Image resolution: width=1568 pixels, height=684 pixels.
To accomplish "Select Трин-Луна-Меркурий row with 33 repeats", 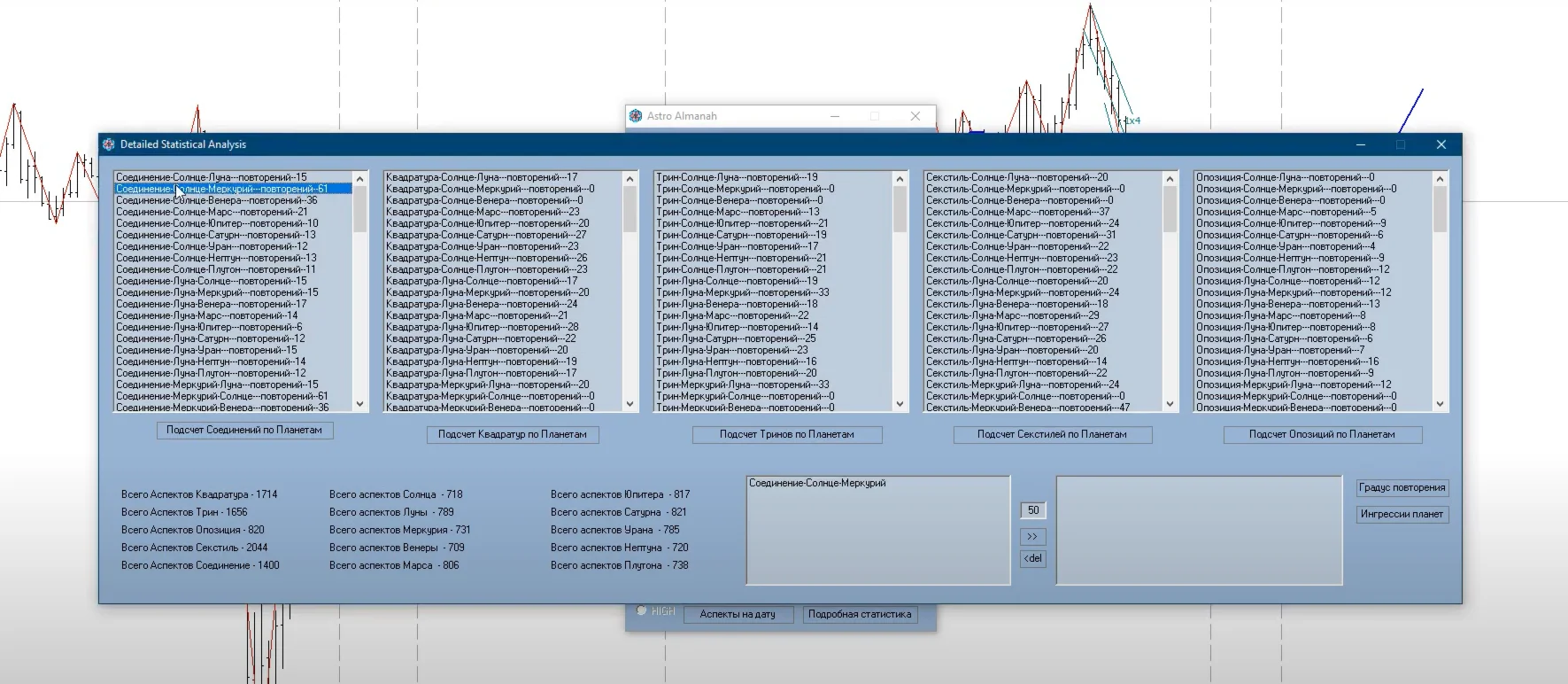I will click(x=742, y=292).
